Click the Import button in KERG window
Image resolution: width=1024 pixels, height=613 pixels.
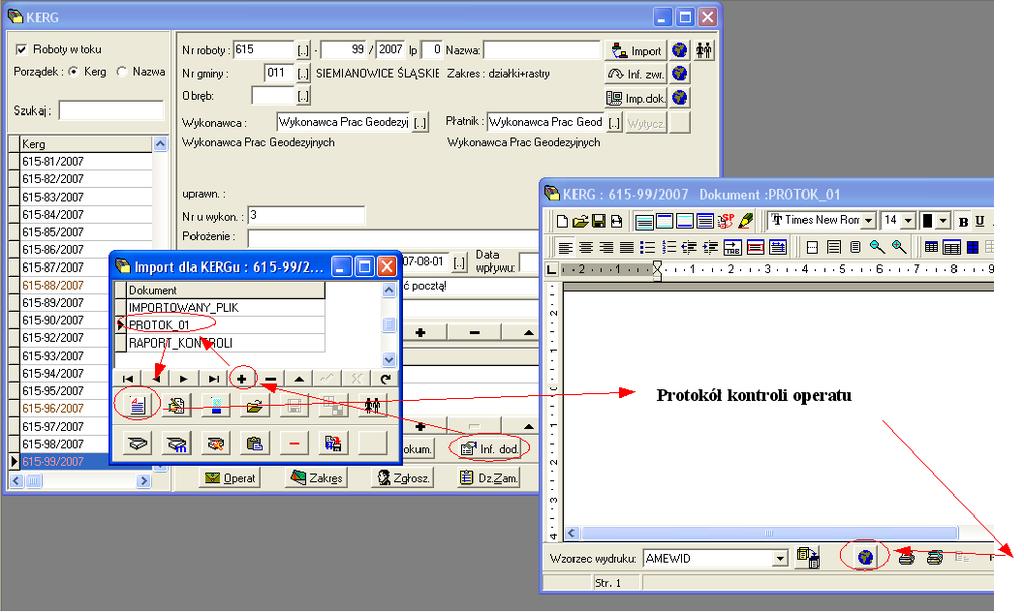(x=635, y=50)
